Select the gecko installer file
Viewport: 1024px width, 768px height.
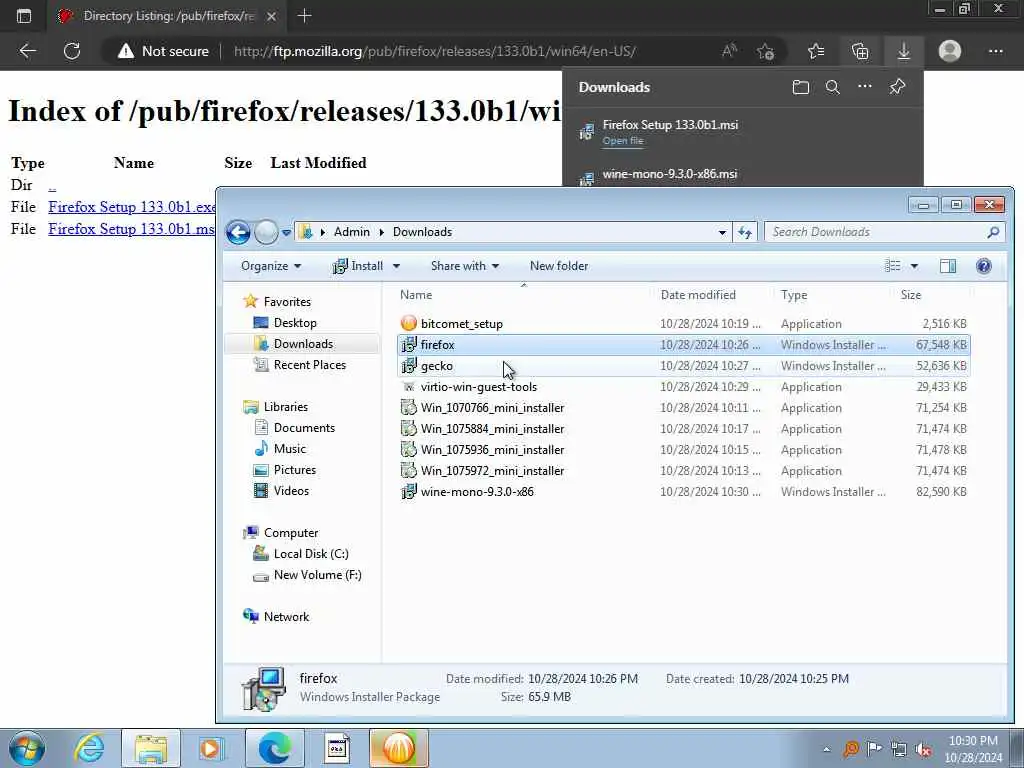[683, 366]
